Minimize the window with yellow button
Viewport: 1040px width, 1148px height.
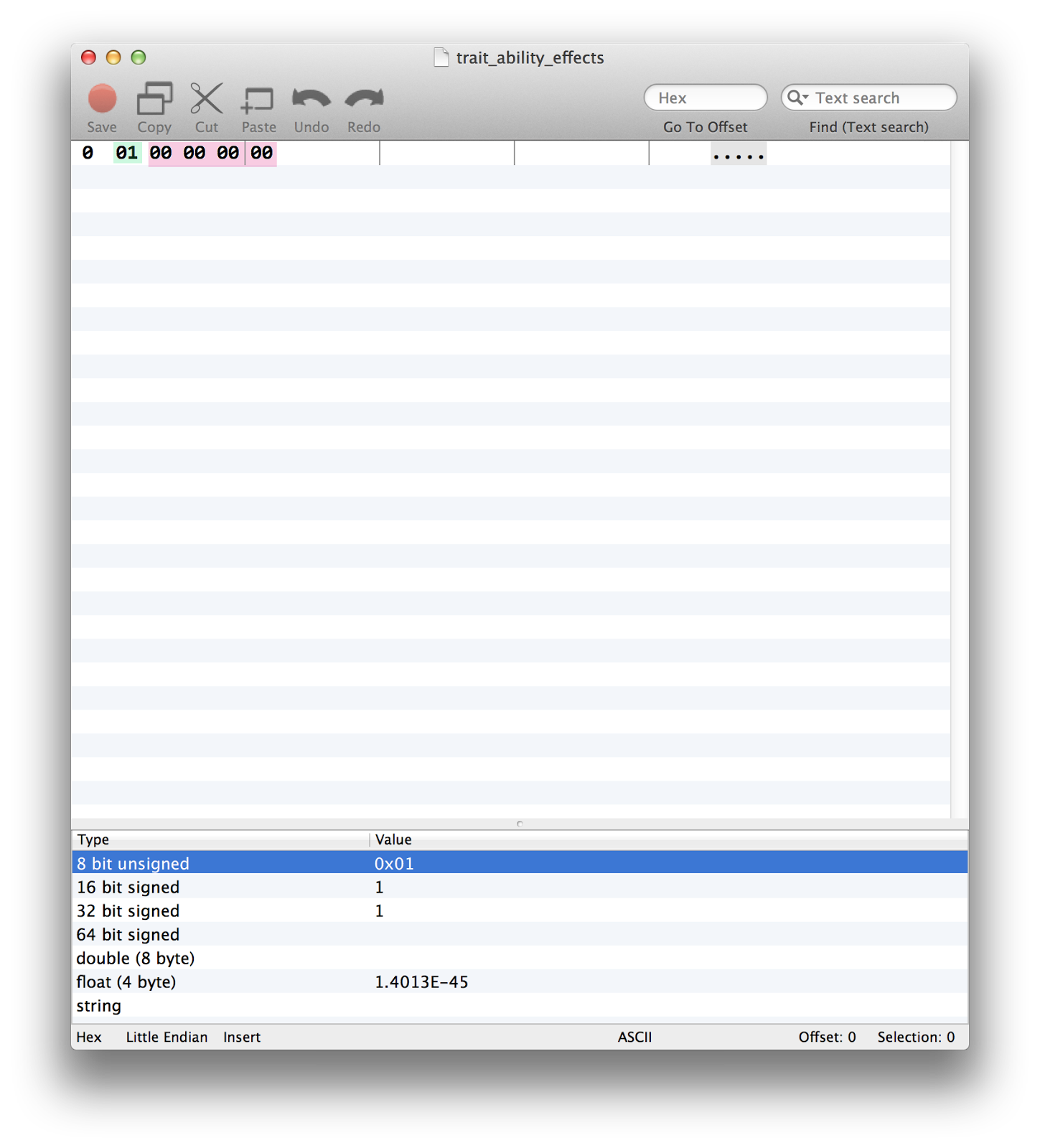(x=113, y=57)
